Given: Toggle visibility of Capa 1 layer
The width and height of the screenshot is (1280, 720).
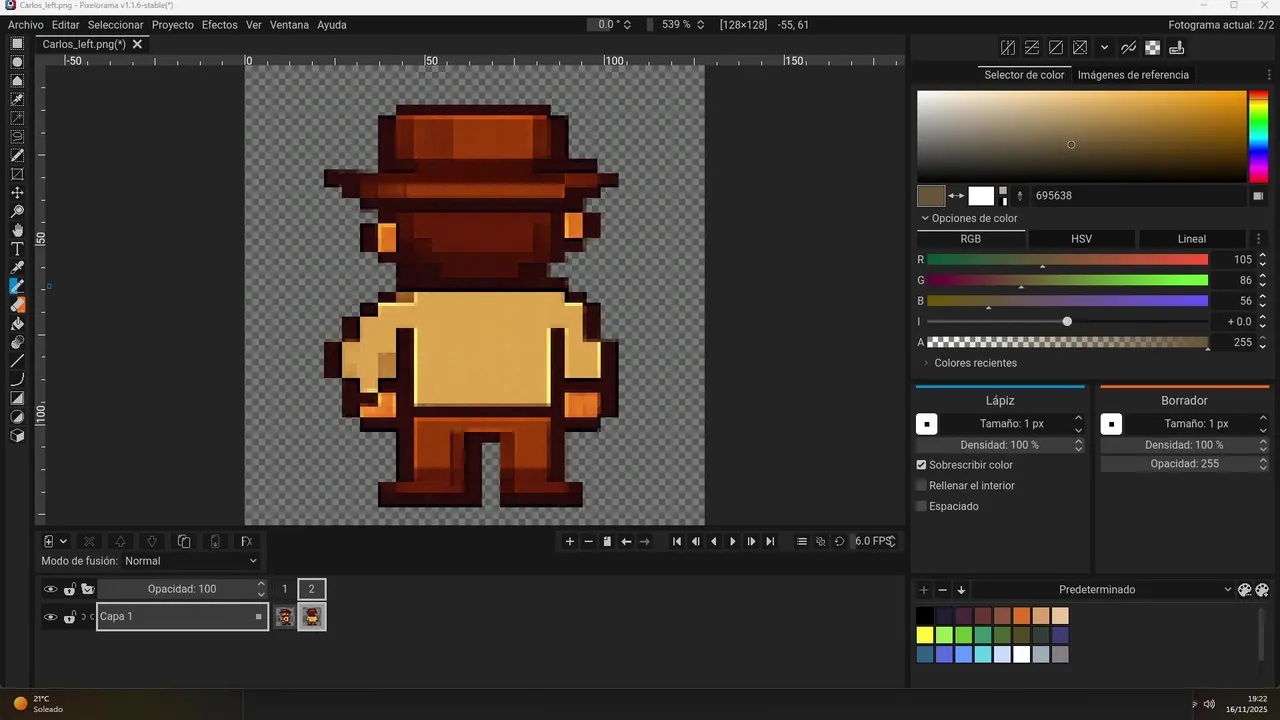Looking at the screenshot, I should coord(50,617).
